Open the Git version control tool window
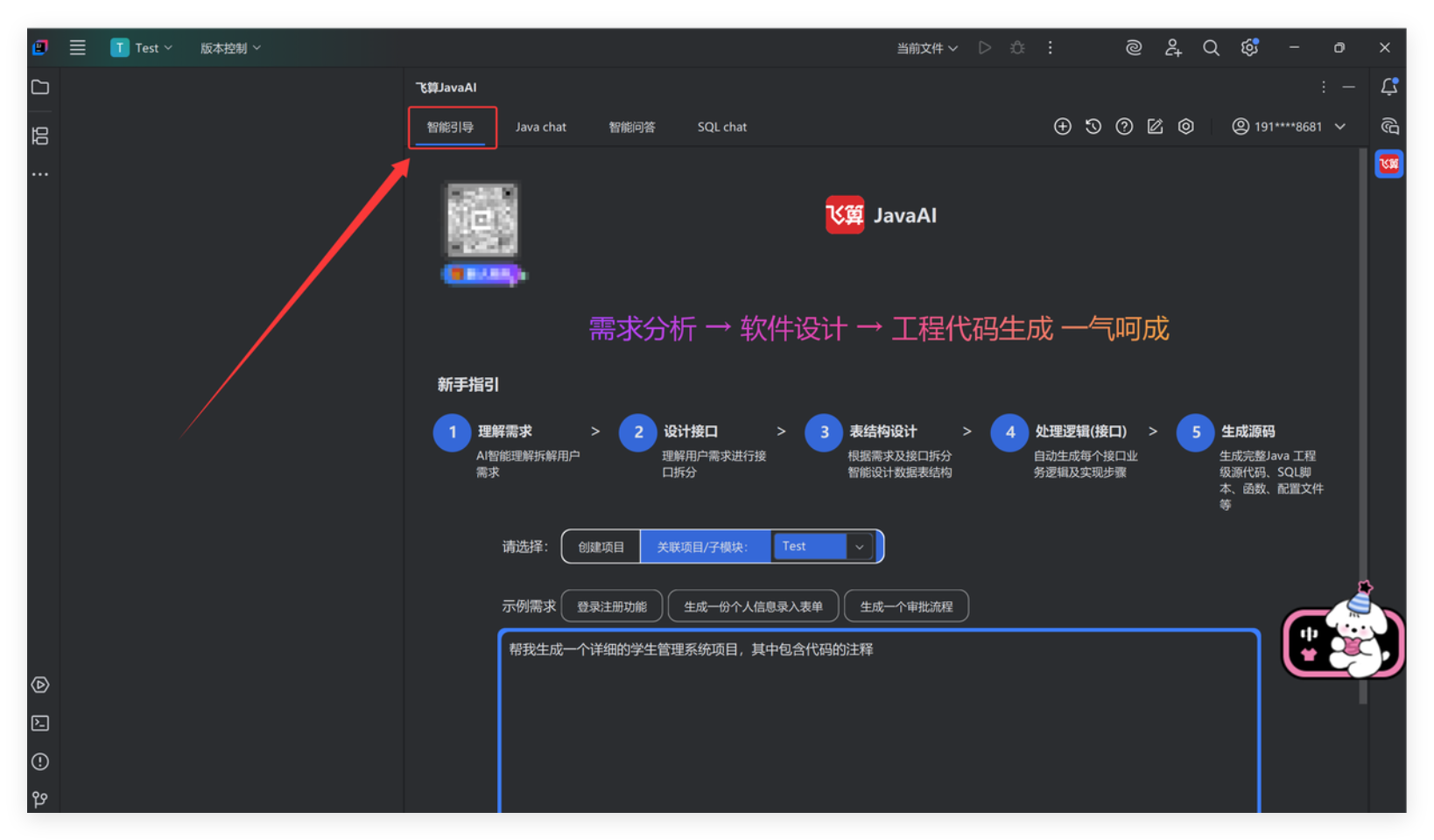The image size is (1434, 840). tap(40, 800)
